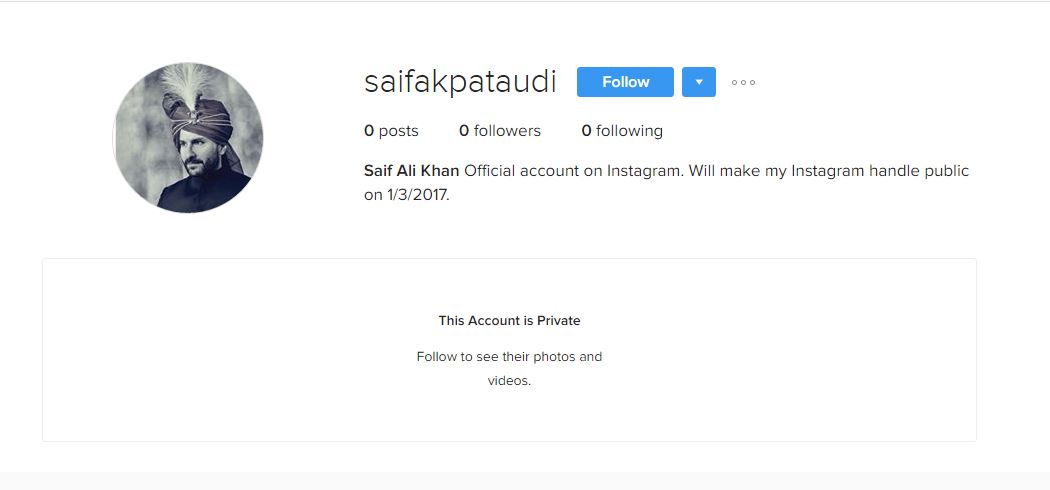Click 'Follow to see their photos' text
Viewport: 1050px width, 490px height.
point(509,357)
